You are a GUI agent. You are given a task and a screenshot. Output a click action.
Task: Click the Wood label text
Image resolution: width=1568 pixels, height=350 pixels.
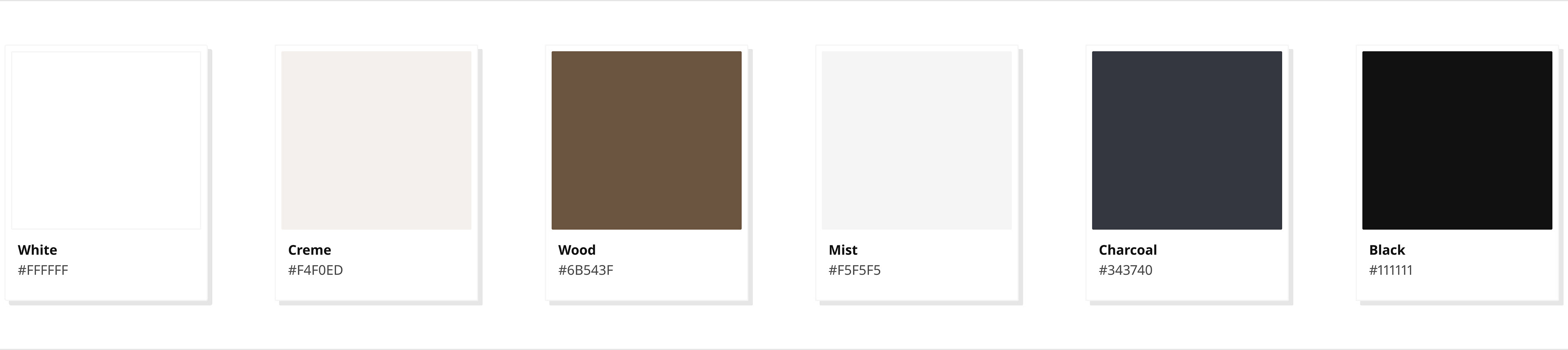(577, 250)
